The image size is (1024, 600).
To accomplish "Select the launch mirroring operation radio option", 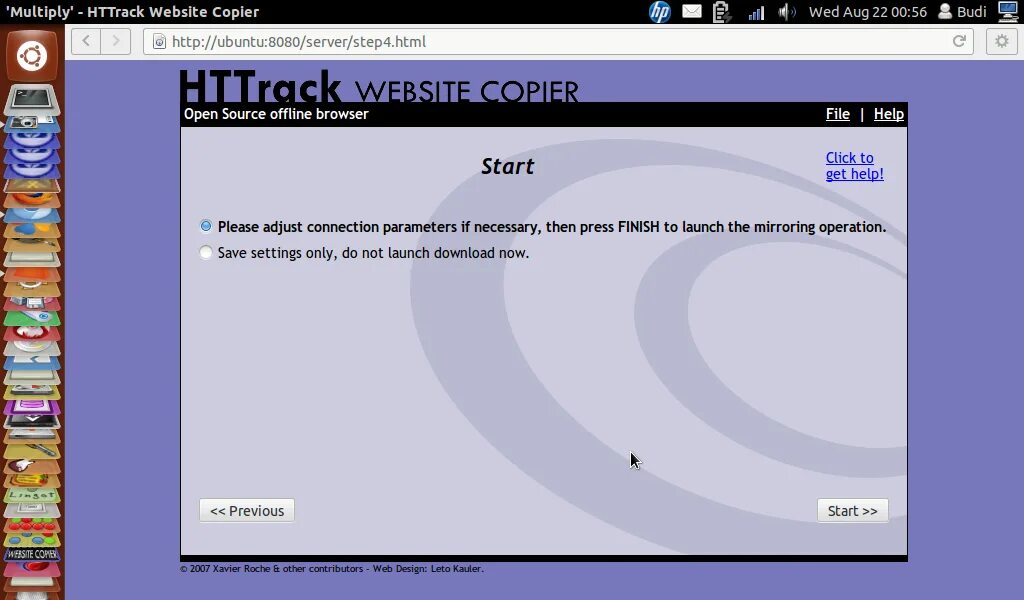I will 206,226.
